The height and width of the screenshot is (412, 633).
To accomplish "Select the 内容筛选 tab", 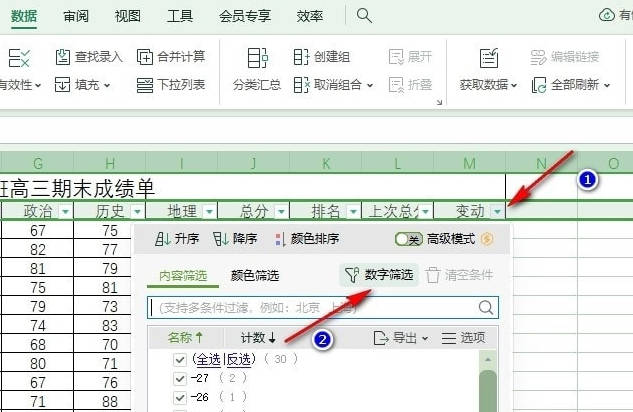I will click(183, 276).
